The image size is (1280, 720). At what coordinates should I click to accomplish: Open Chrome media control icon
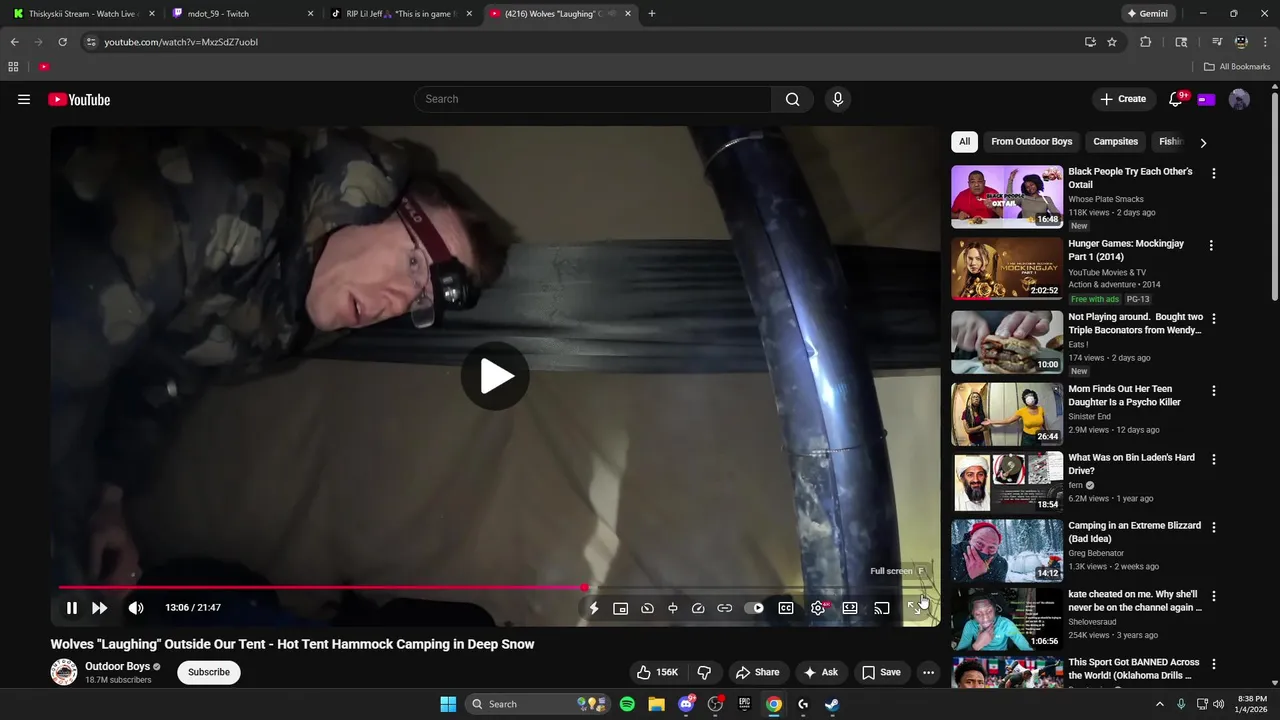point(1217,42)
